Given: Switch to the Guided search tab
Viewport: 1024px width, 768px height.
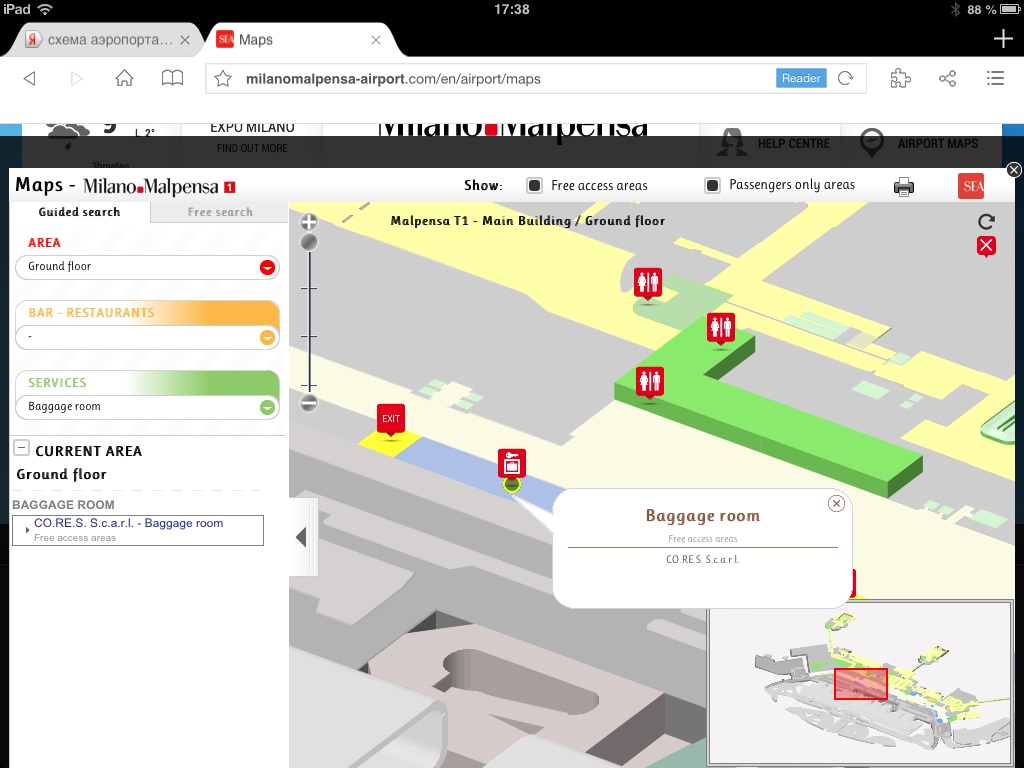Looking at the screenshot, I should pyautogui.click(x=80, y=212).
